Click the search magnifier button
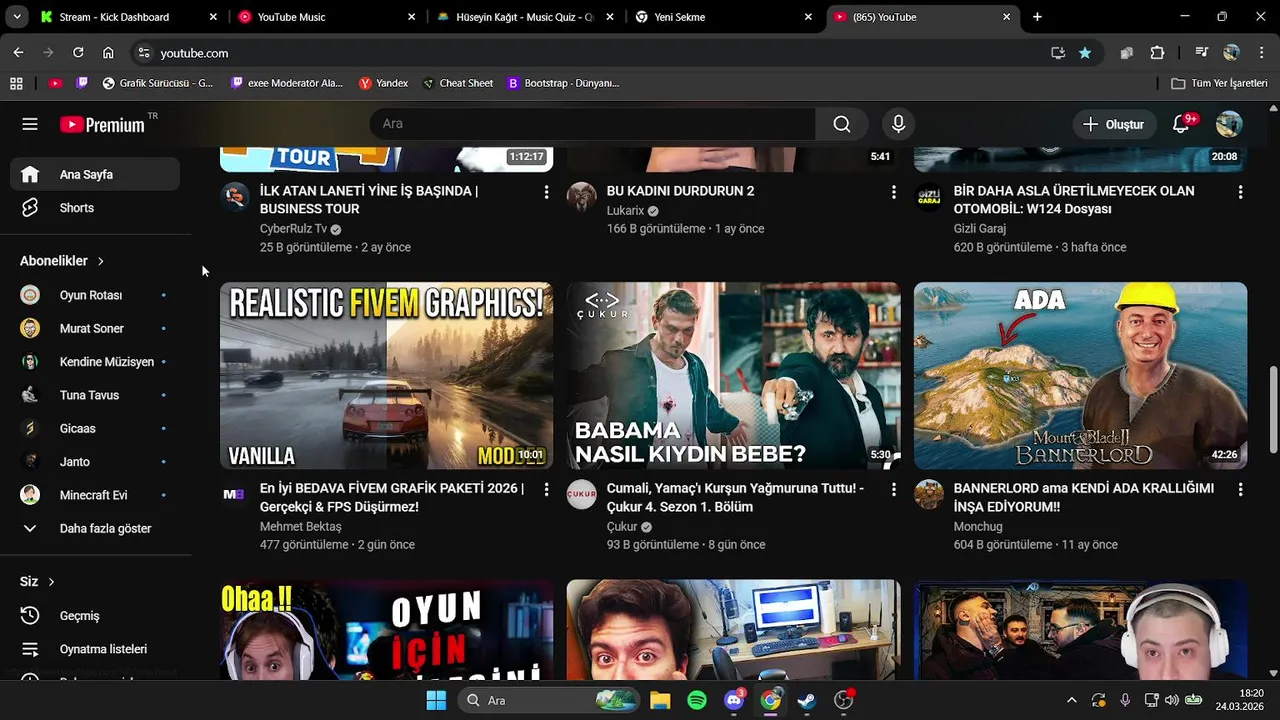The height and width of the screenshot is (720, 1280). pos(842,124)
